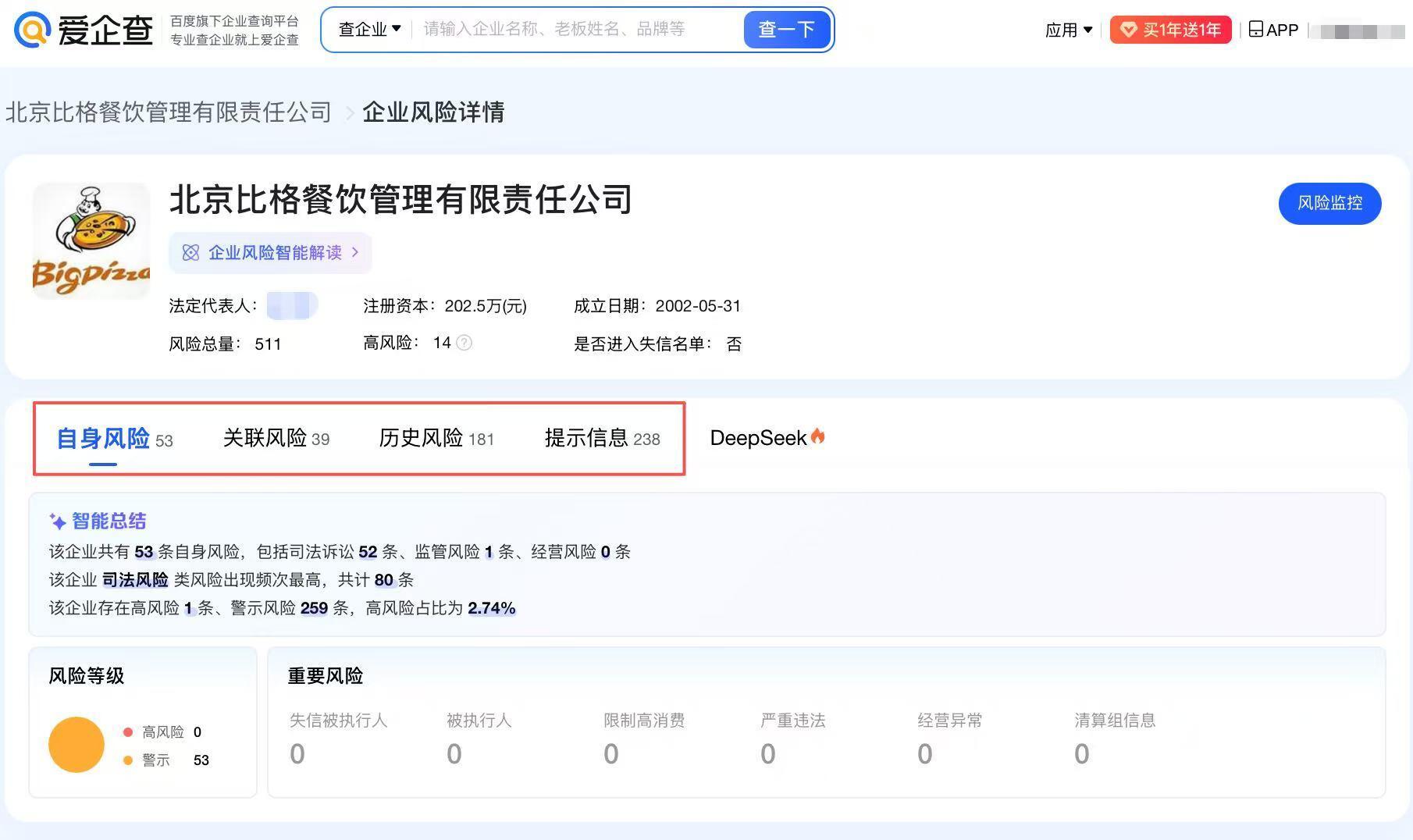The height and width of the screenshot is (840, 1413).
Task: Click the 爱企查 logo icon
Action: tap(32, 30)
